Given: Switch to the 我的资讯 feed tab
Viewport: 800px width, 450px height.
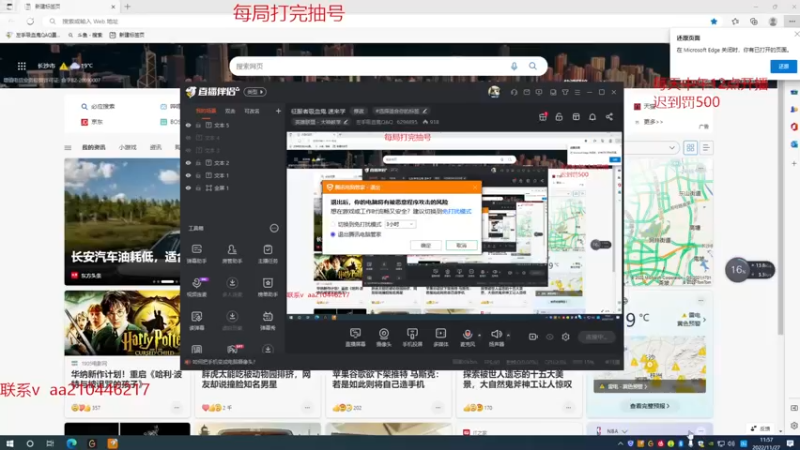Looking at the screenshot, I should coord(93,147).
